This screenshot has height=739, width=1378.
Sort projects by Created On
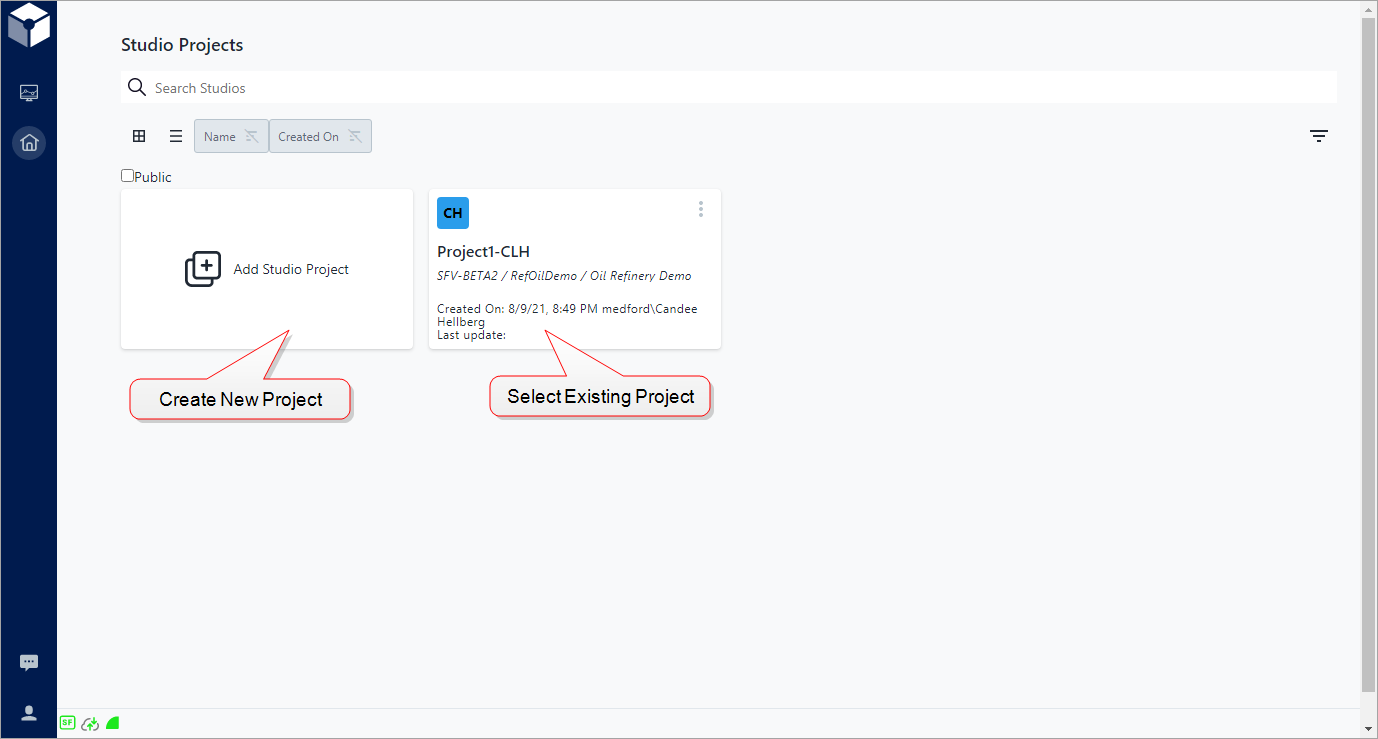[319, 135]
